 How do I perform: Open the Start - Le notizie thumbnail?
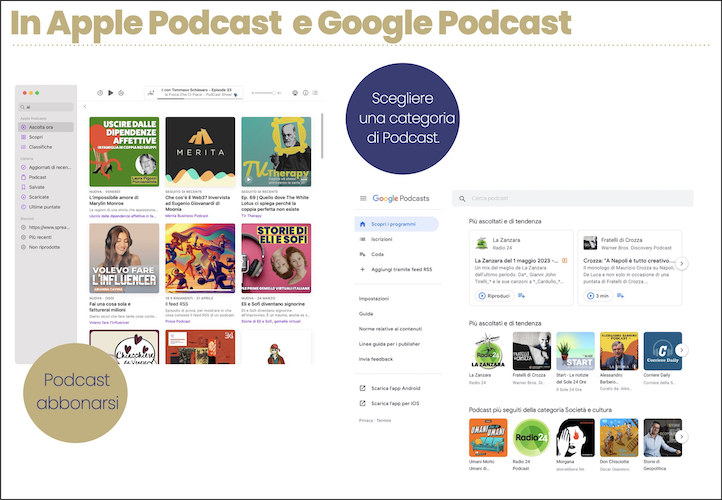(575, 351)
